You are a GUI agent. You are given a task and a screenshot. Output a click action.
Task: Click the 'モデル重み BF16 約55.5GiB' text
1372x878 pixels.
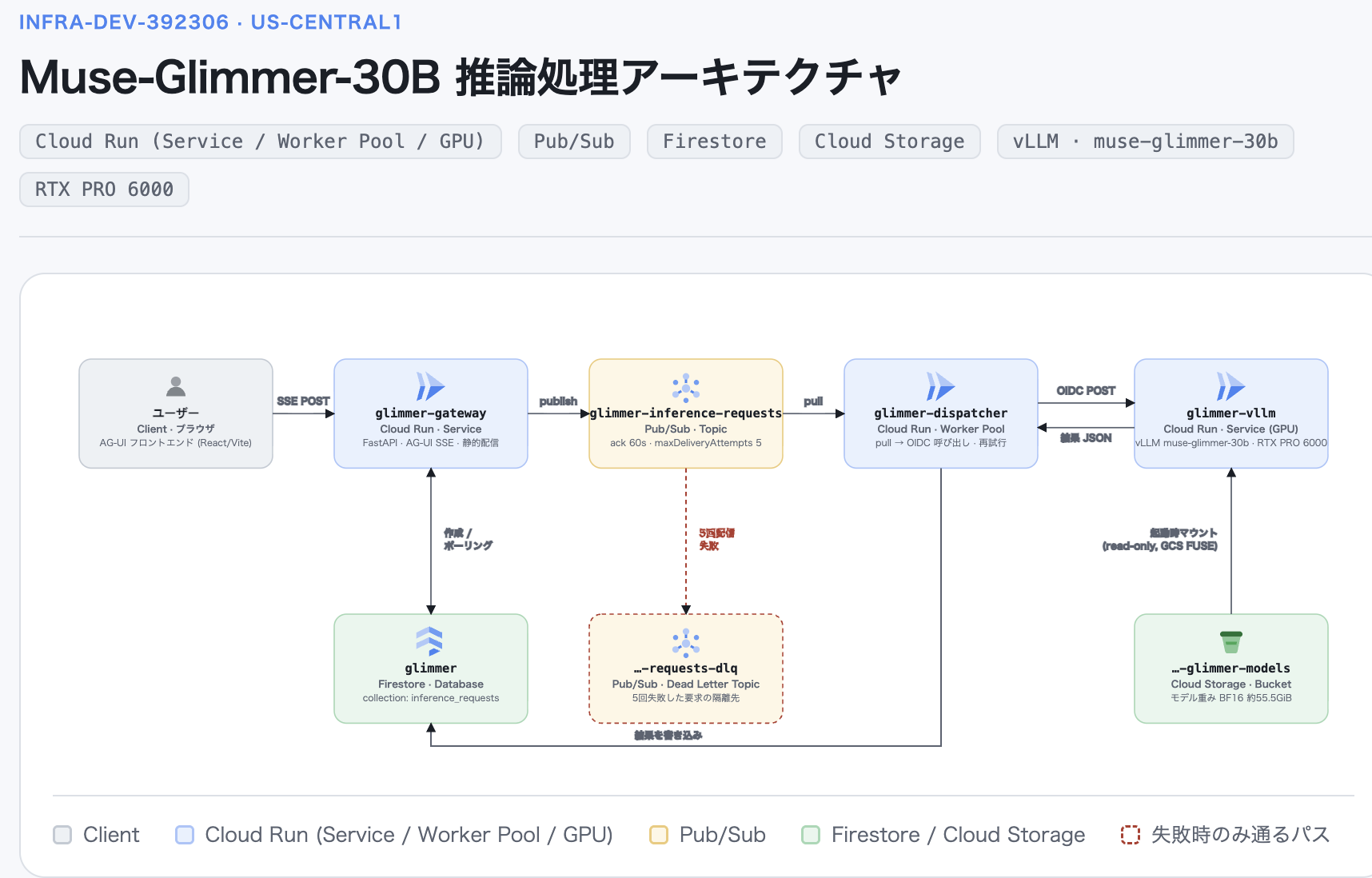(1231, 698)
